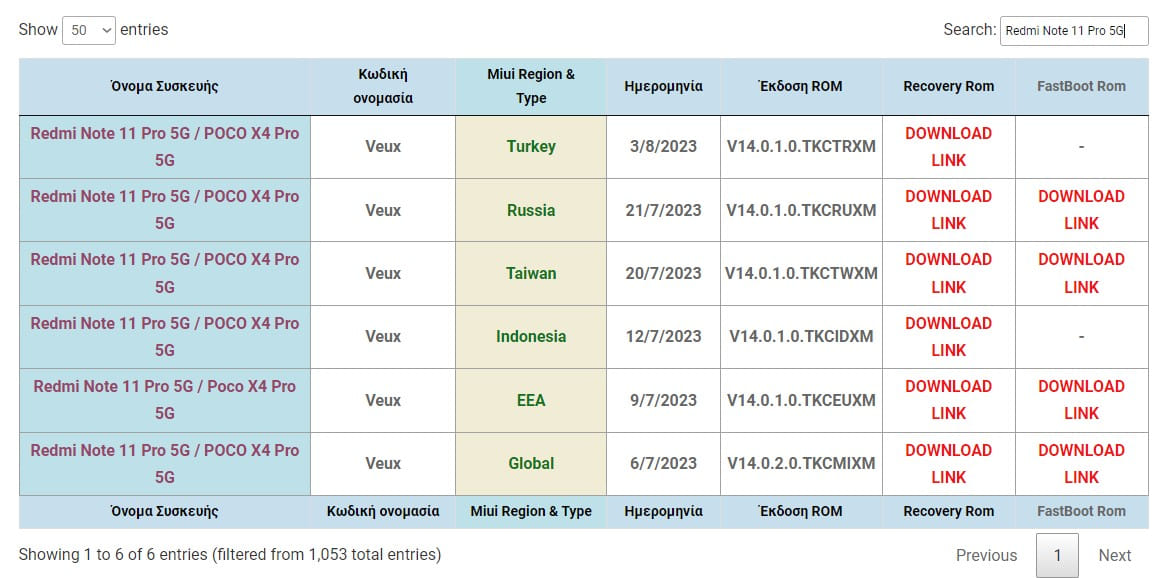This screenshot has width=1160, height=578.
Task: Open Recovery download link for Turkey ROM
Action: 948,147
